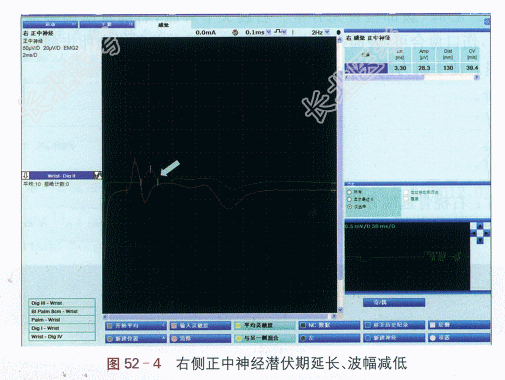Image resolution: width=505 pixels, height=380 pixels.
Task: Click the blue button below the small trace window
Action: [394, 302]
